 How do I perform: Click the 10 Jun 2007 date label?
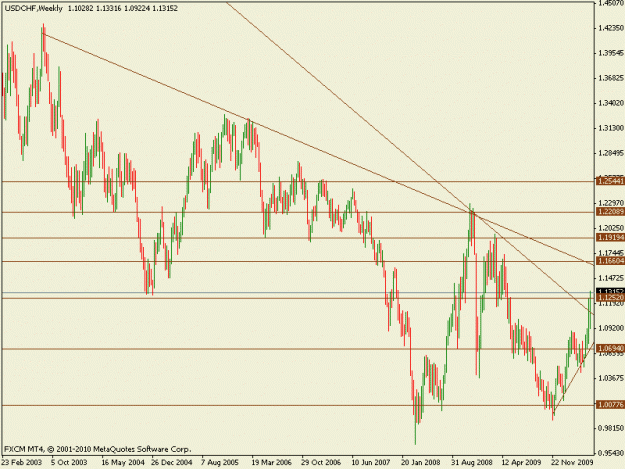tap(371, 463)
